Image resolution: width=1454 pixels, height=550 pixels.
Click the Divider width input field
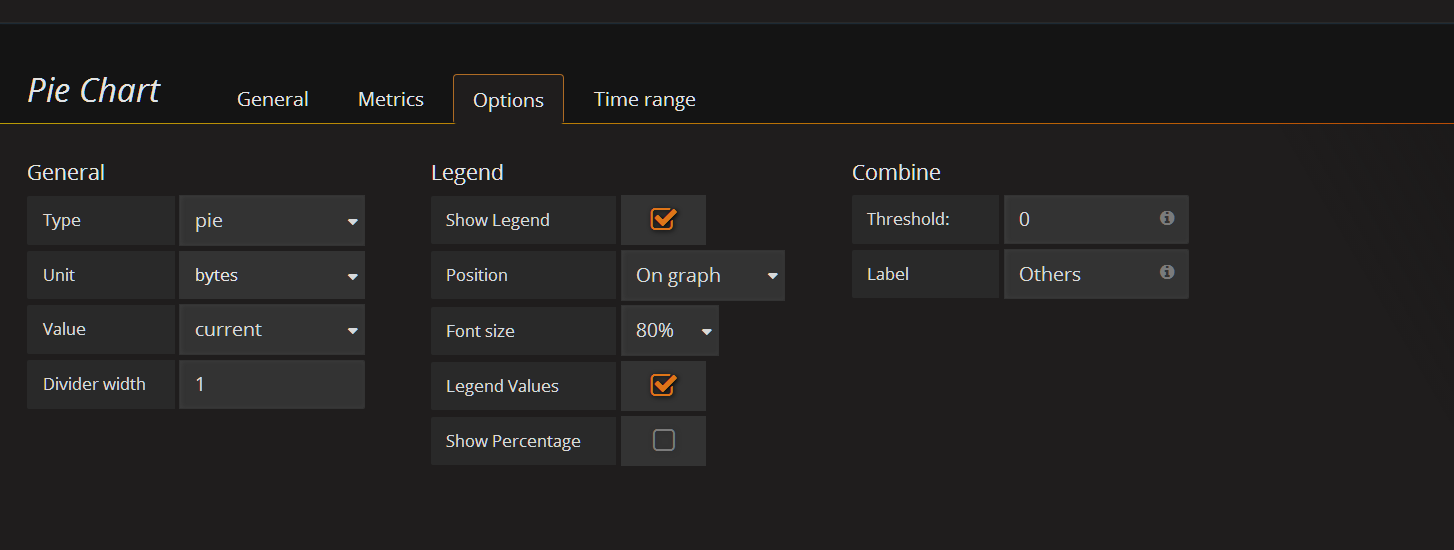(271, 384)
